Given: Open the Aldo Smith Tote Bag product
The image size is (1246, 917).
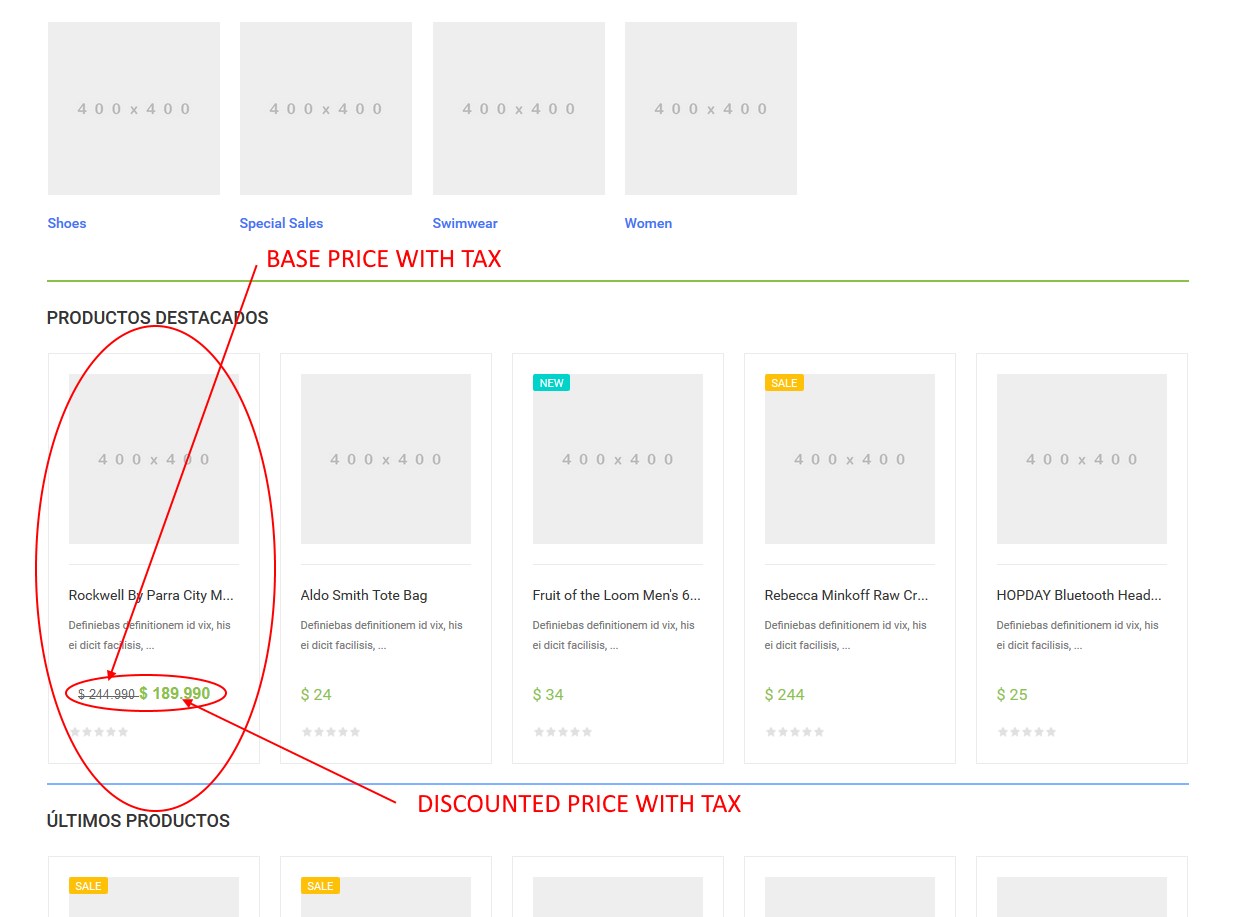Looking at the screenshot, I should click(364, 594).
